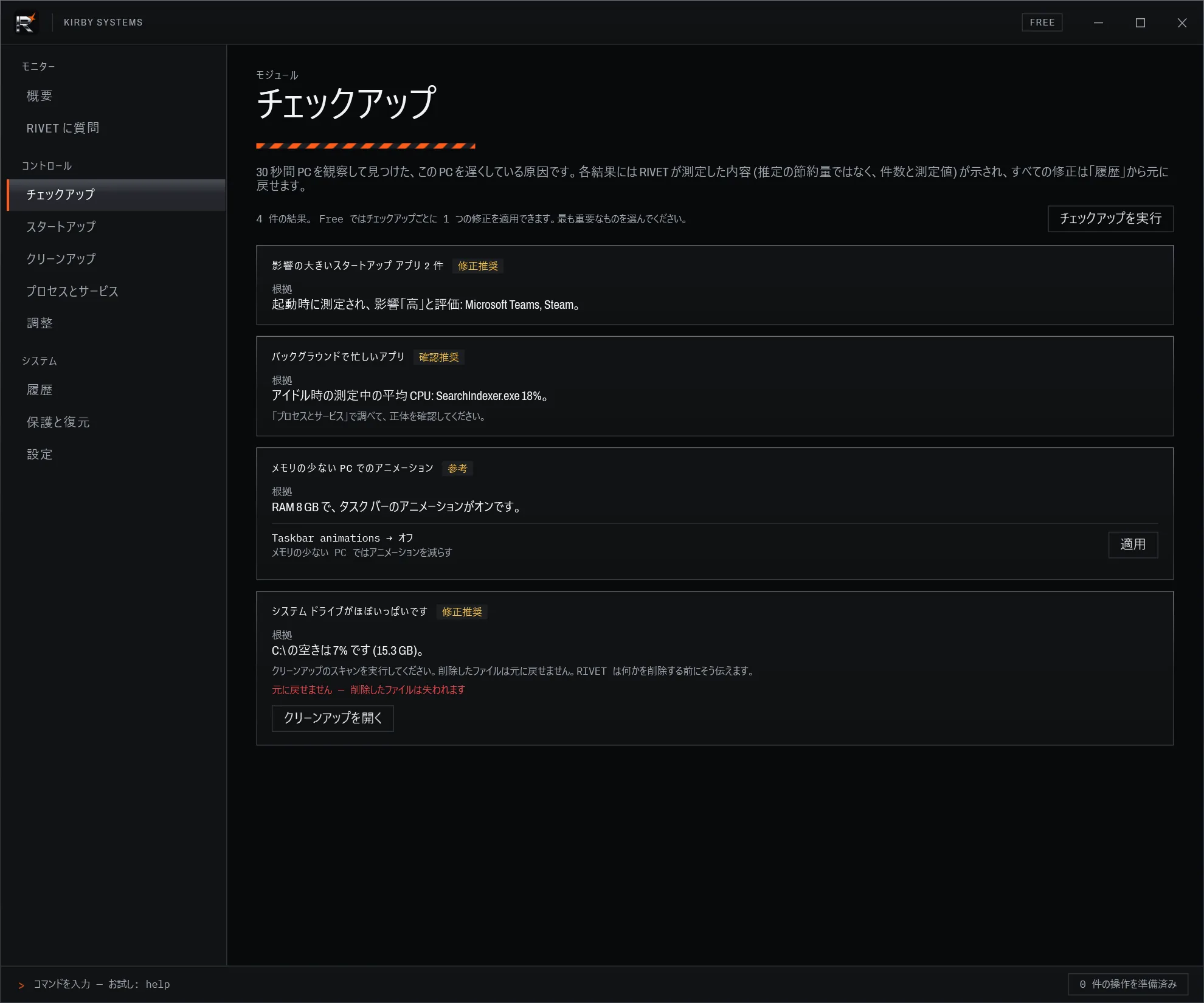Open 保護と復元 page
Screen dimensions: 1204x1003
[116, 422]
